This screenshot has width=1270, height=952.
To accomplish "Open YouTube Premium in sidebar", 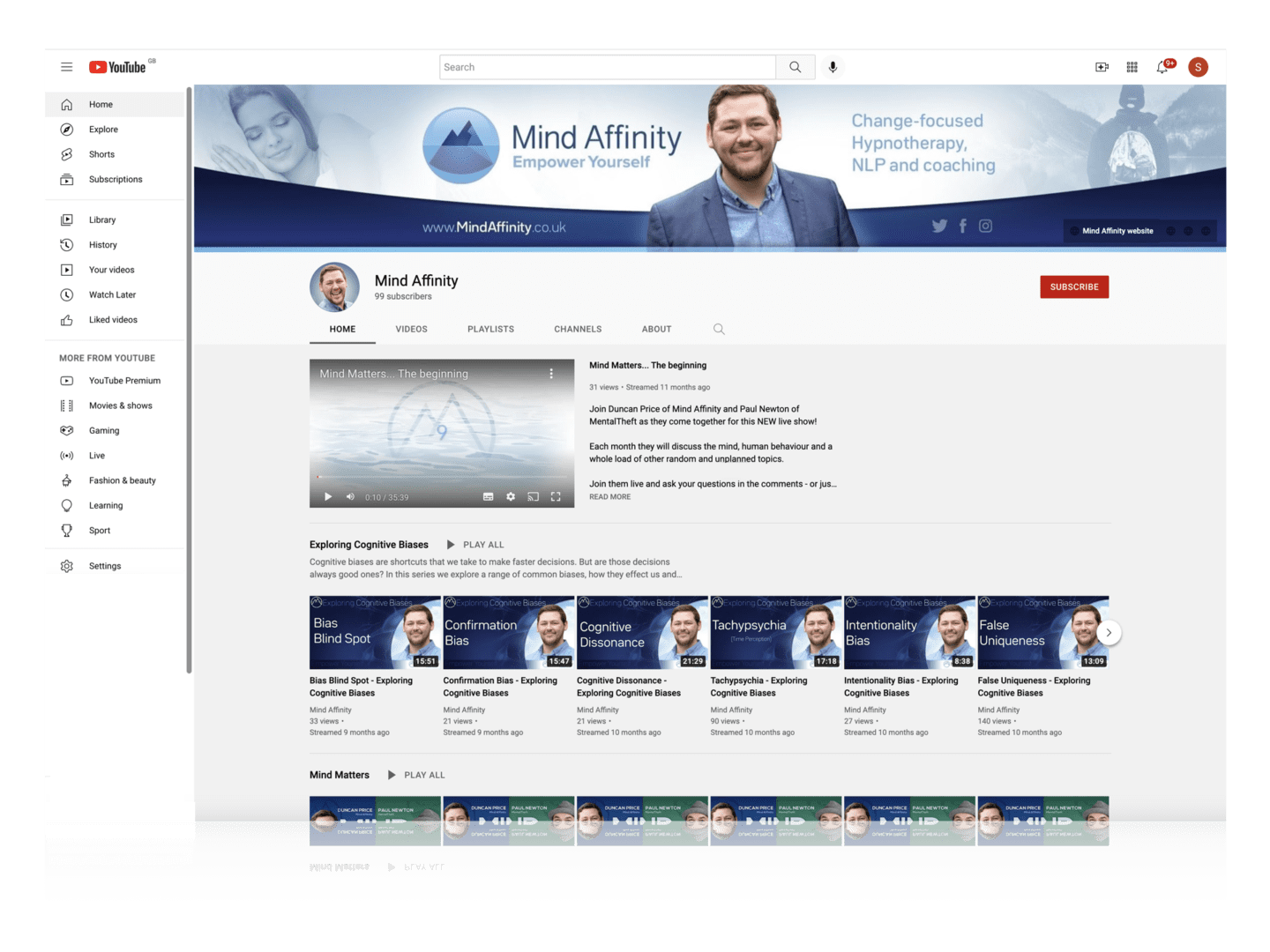I will click(115, 381).
